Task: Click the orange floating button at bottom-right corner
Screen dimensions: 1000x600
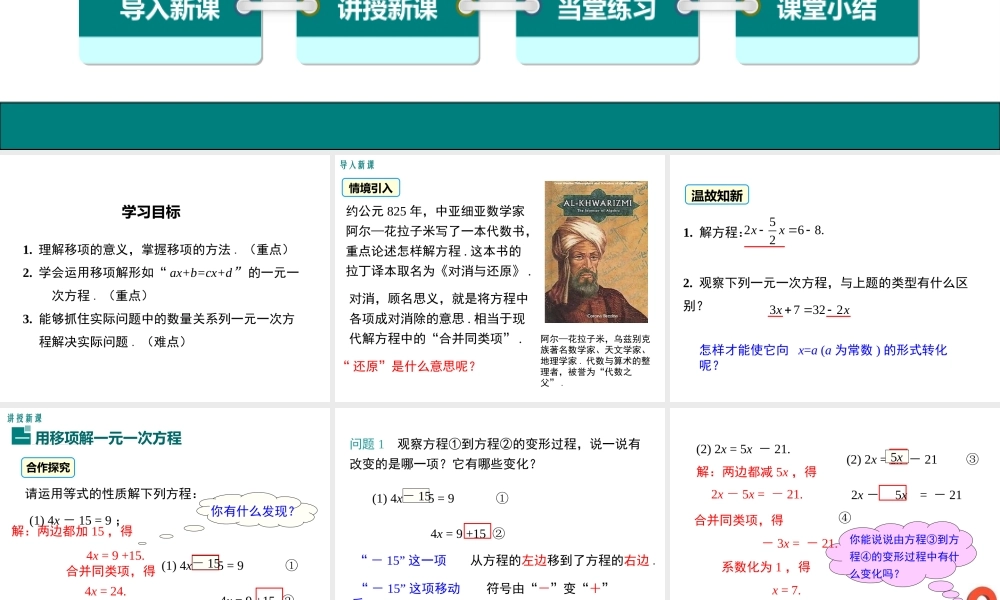Action: (x=983, y=594)
